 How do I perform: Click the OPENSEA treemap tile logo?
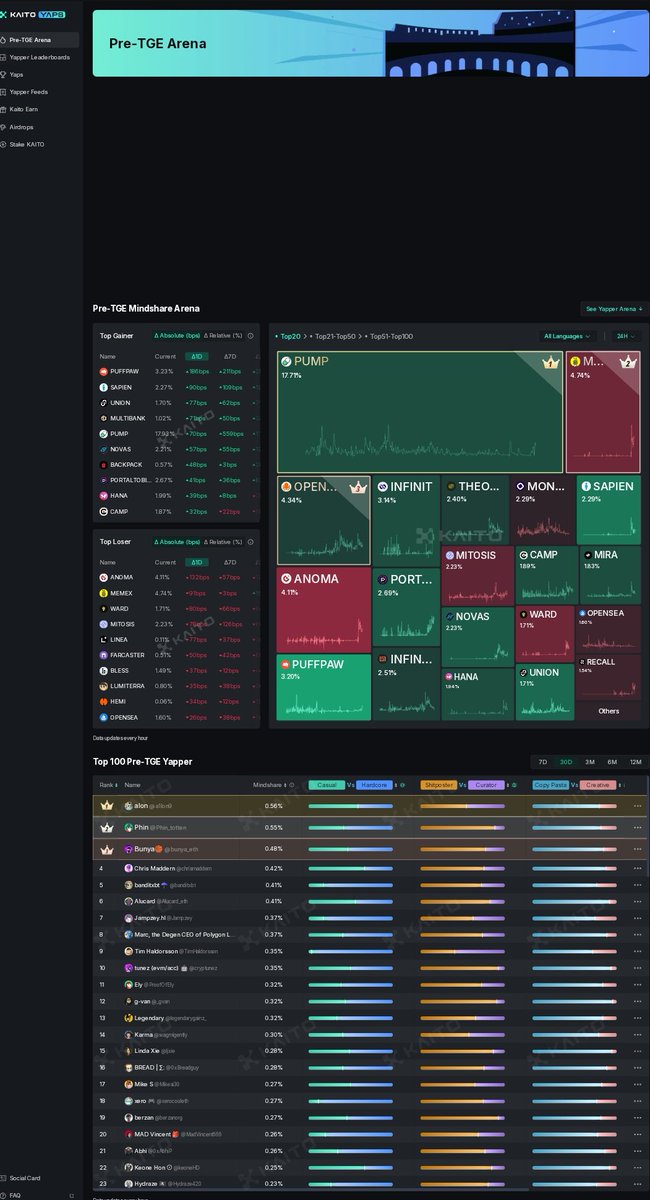583,613
